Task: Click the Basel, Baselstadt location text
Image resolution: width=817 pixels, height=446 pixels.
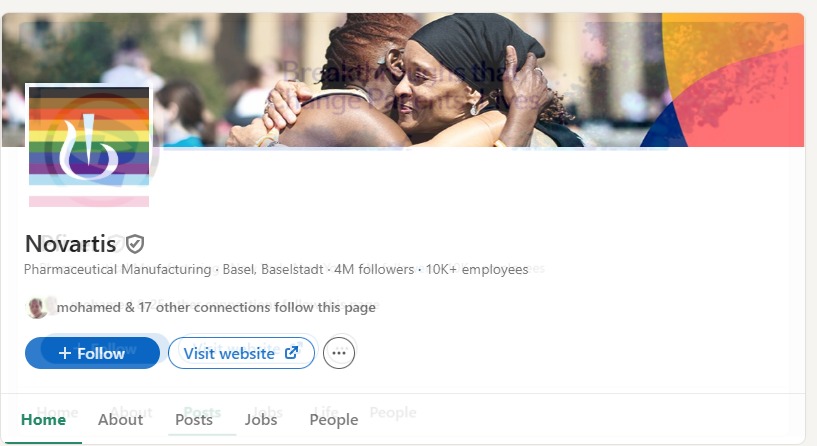Action: tap(273, 269)
